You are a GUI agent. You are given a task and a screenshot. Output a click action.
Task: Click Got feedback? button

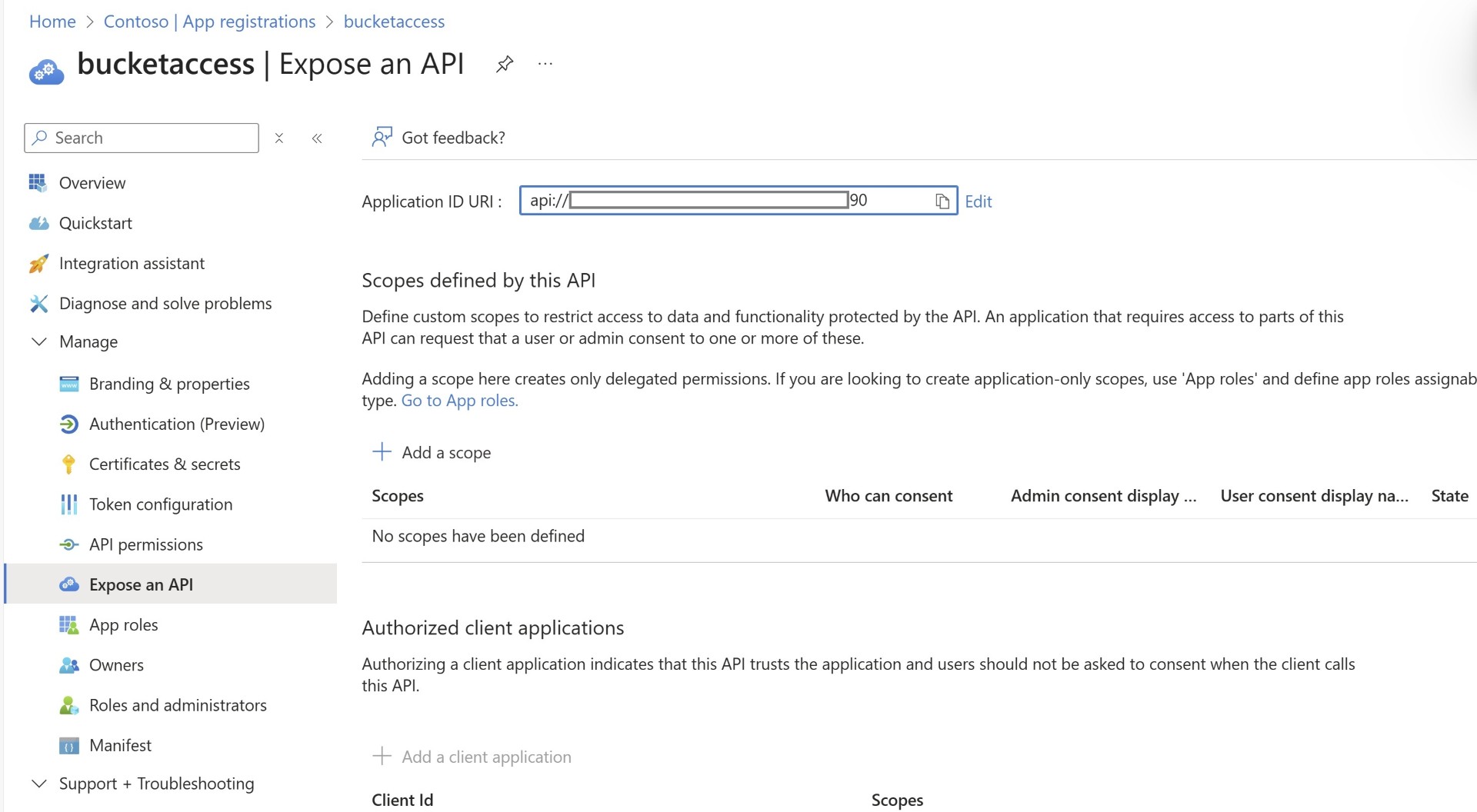[438, 138]
